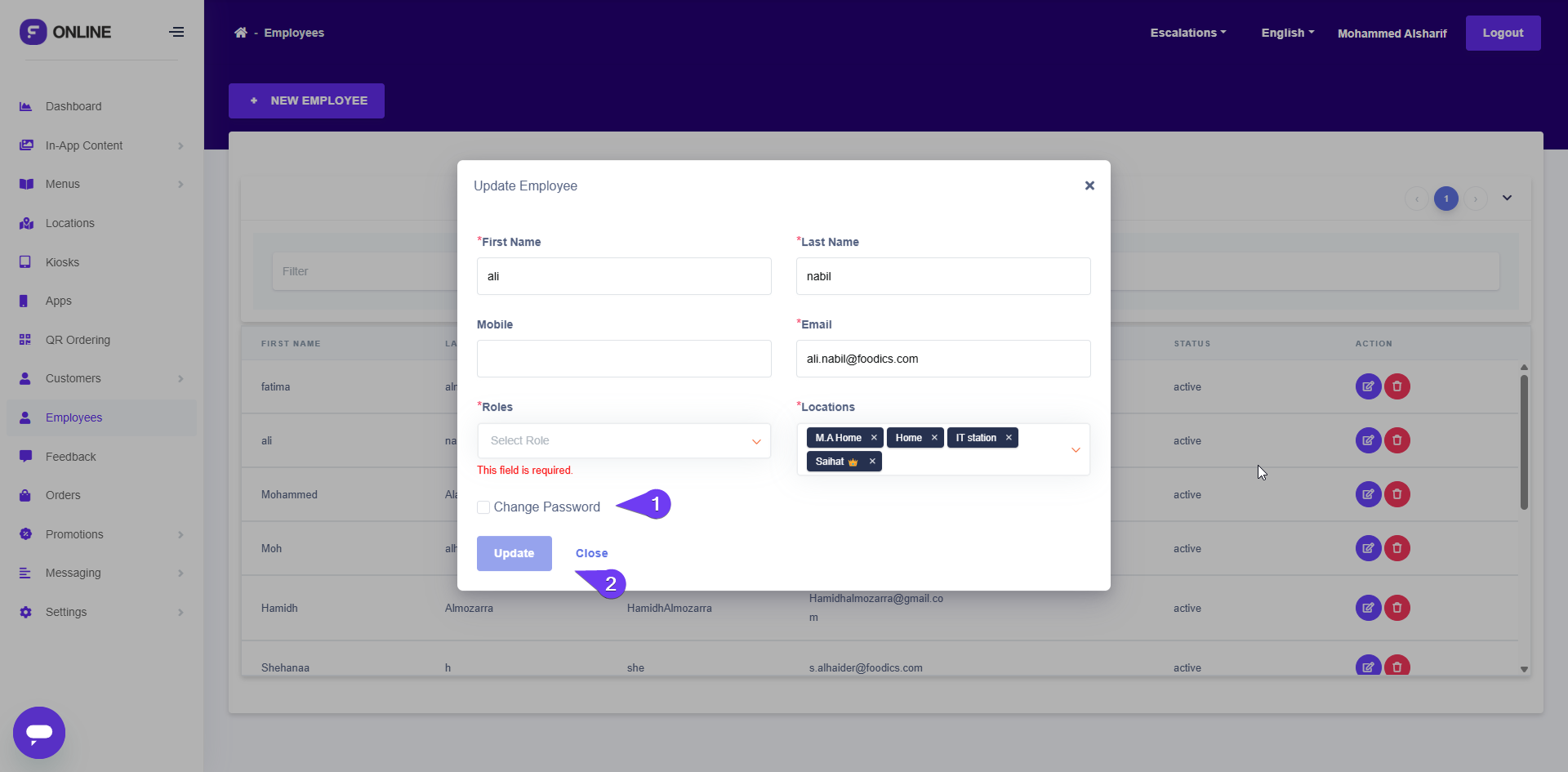Open the Orders sidebar item
The height and width of the screenshot is (772, 1568).
coord(63,495)
